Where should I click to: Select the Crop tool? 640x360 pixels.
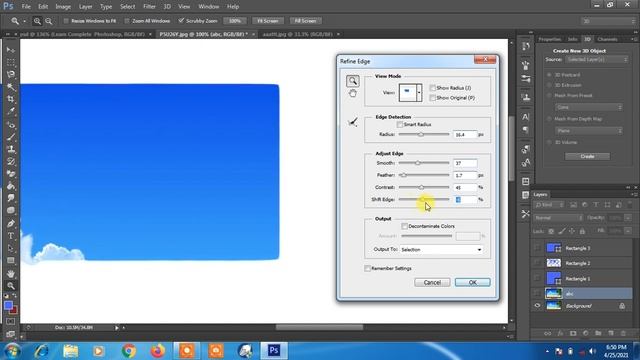pos(11,99)
